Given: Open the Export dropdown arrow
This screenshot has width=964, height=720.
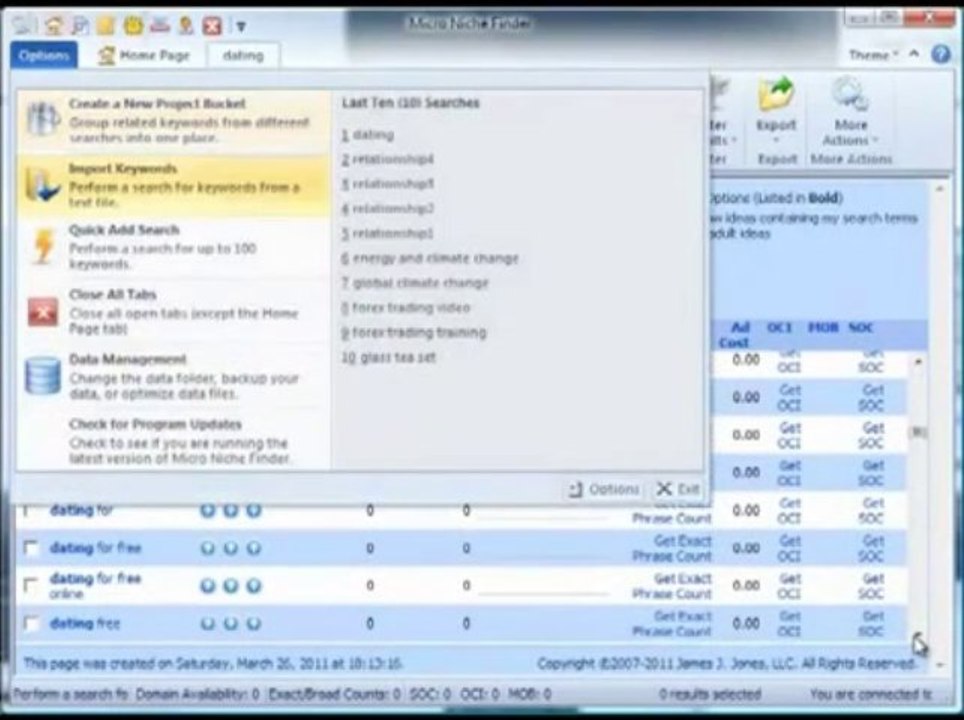Looking at the screenshot, I should point(776,141).
